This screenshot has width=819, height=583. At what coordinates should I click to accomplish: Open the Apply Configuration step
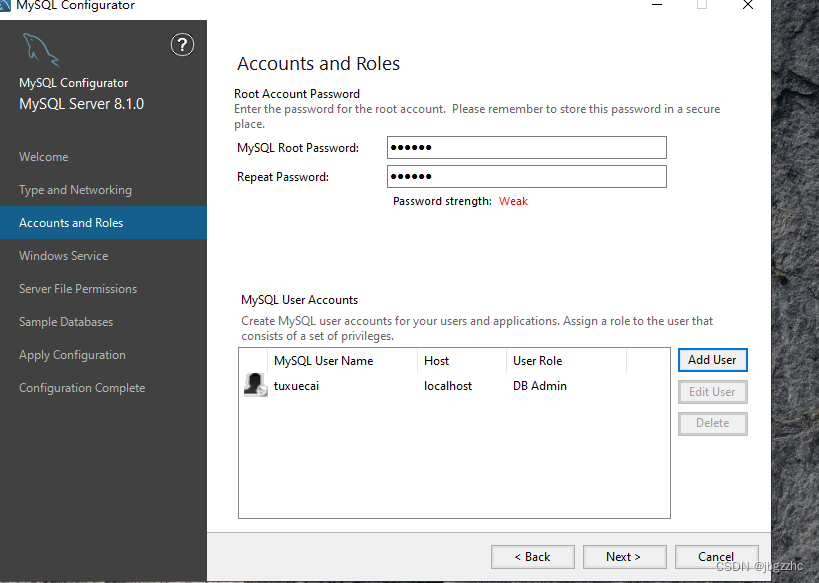pyautogui.click(x=72, y=355)
